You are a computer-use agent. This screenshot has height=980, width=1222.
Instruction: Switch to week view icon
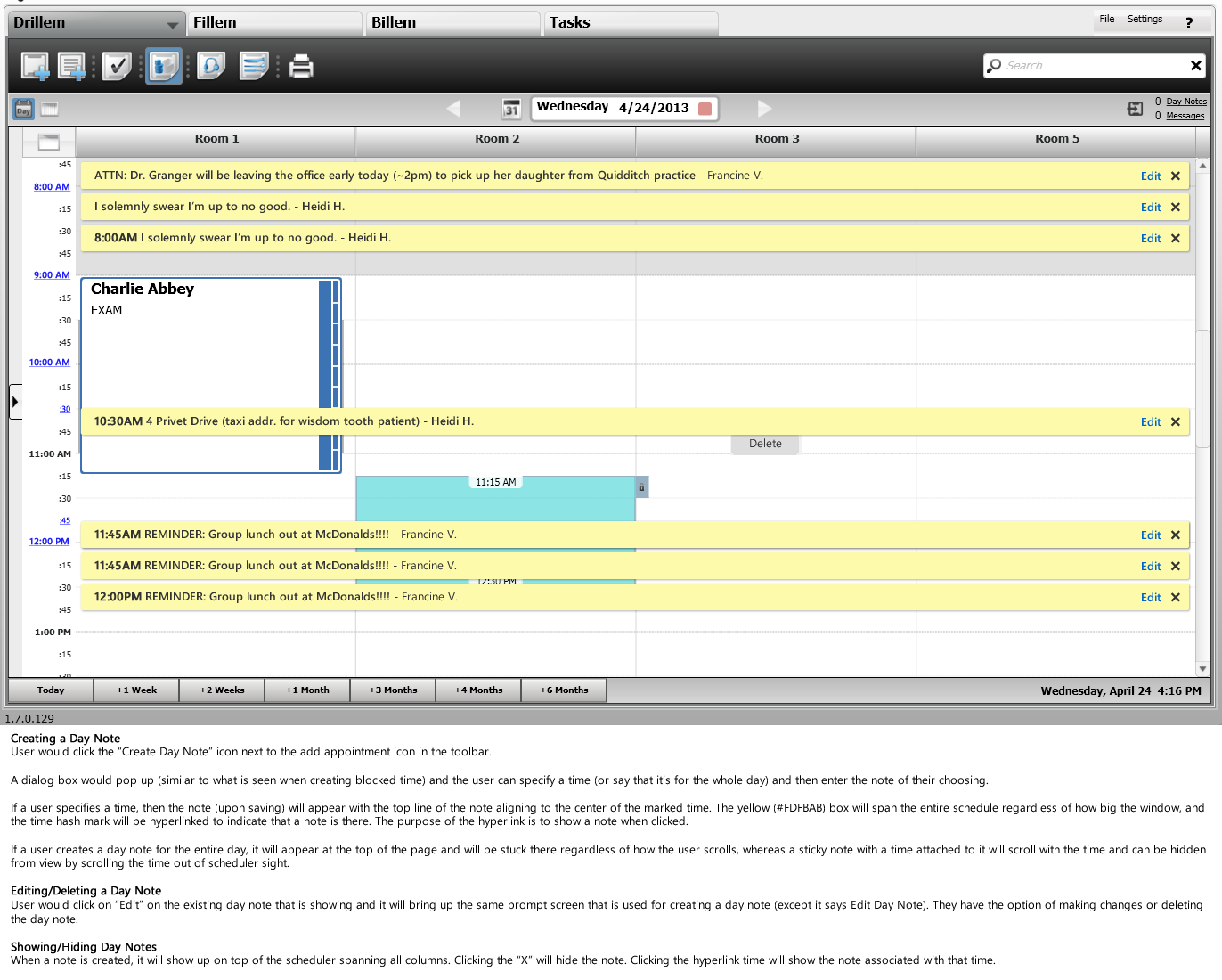point(50,110)
